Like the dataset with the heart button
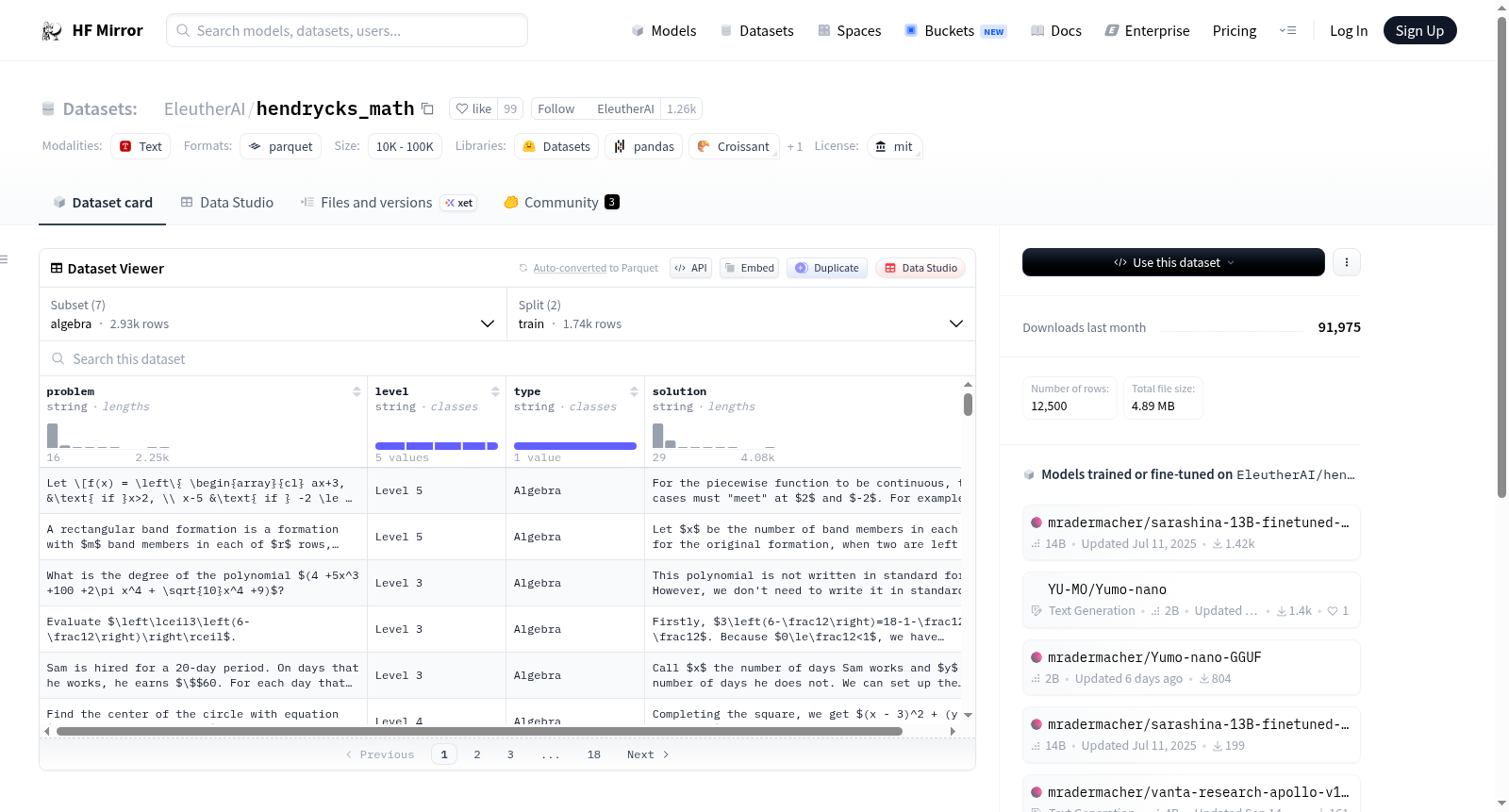Screen dimensions: 1509x812 [473, 108]
